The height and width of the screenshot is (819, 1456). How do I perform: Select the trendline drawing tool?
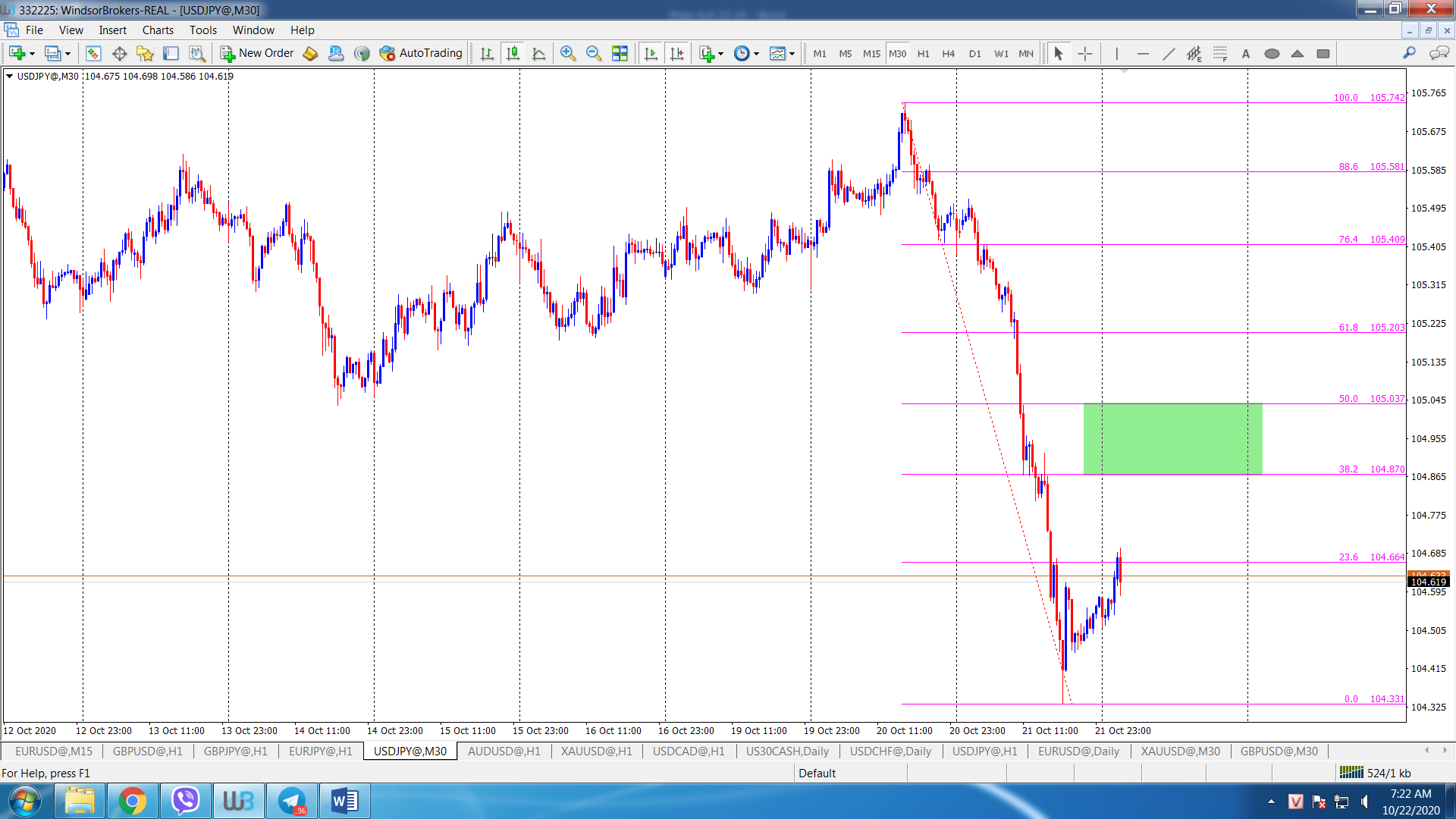pyautogui.click(x=1169, y=53)
